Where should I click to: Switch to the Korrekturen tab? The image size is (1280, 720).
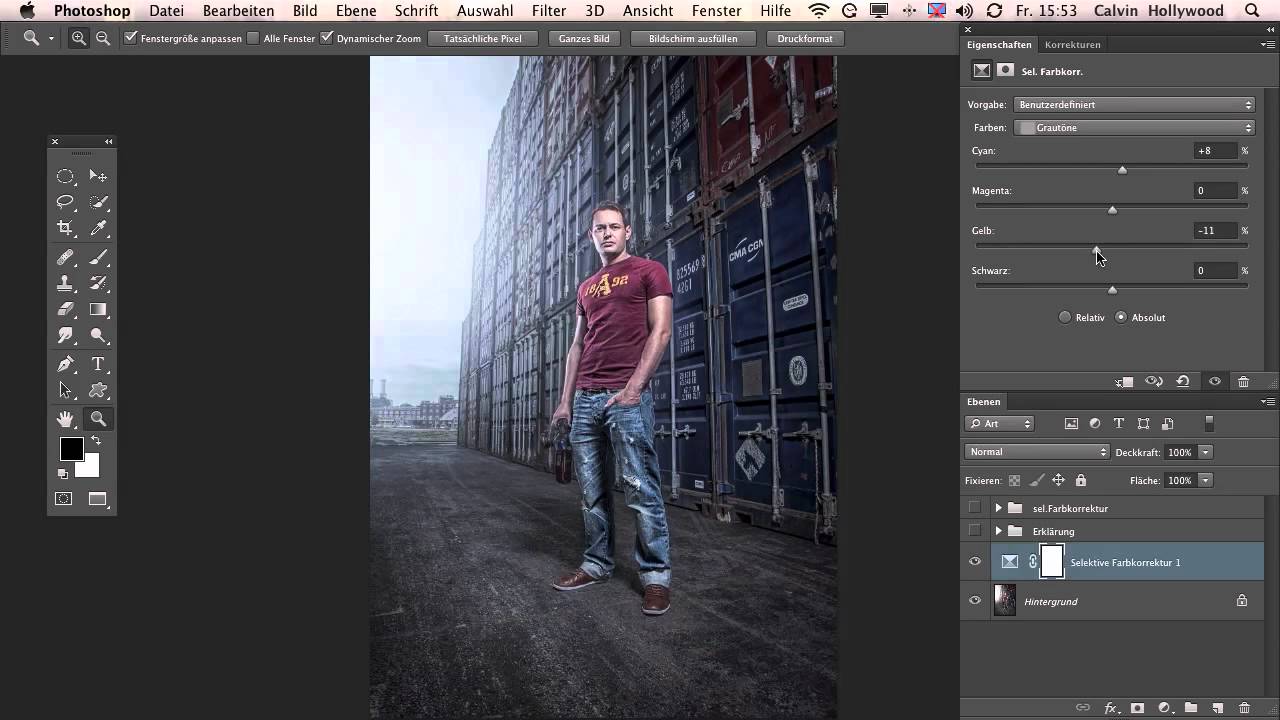(x=1072, y=45)
